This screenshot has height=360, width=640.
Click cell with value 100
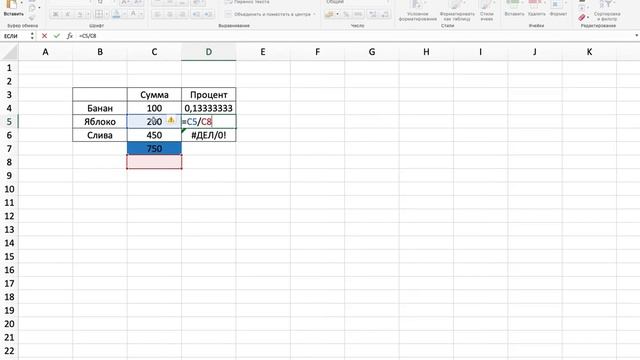[154, 108]
